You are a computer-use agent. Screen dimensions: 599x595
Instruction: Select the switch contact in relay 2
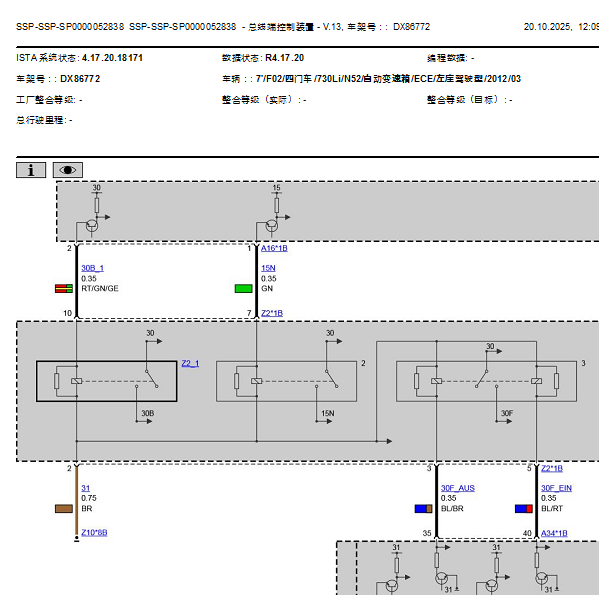[x=332, y=379]
